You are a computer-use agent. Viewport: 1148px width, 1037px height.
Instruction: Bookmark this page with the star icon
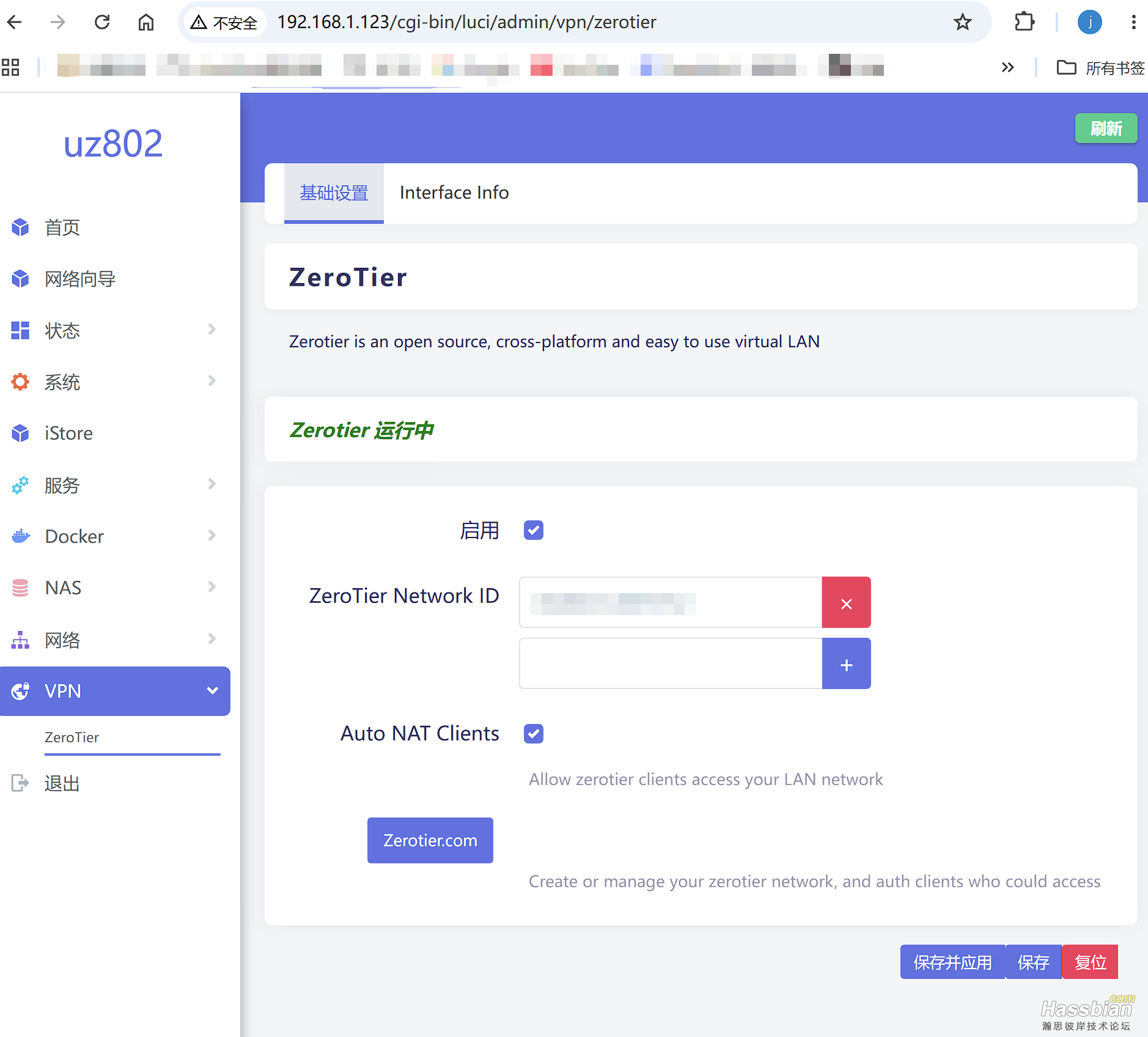point(963,23)
